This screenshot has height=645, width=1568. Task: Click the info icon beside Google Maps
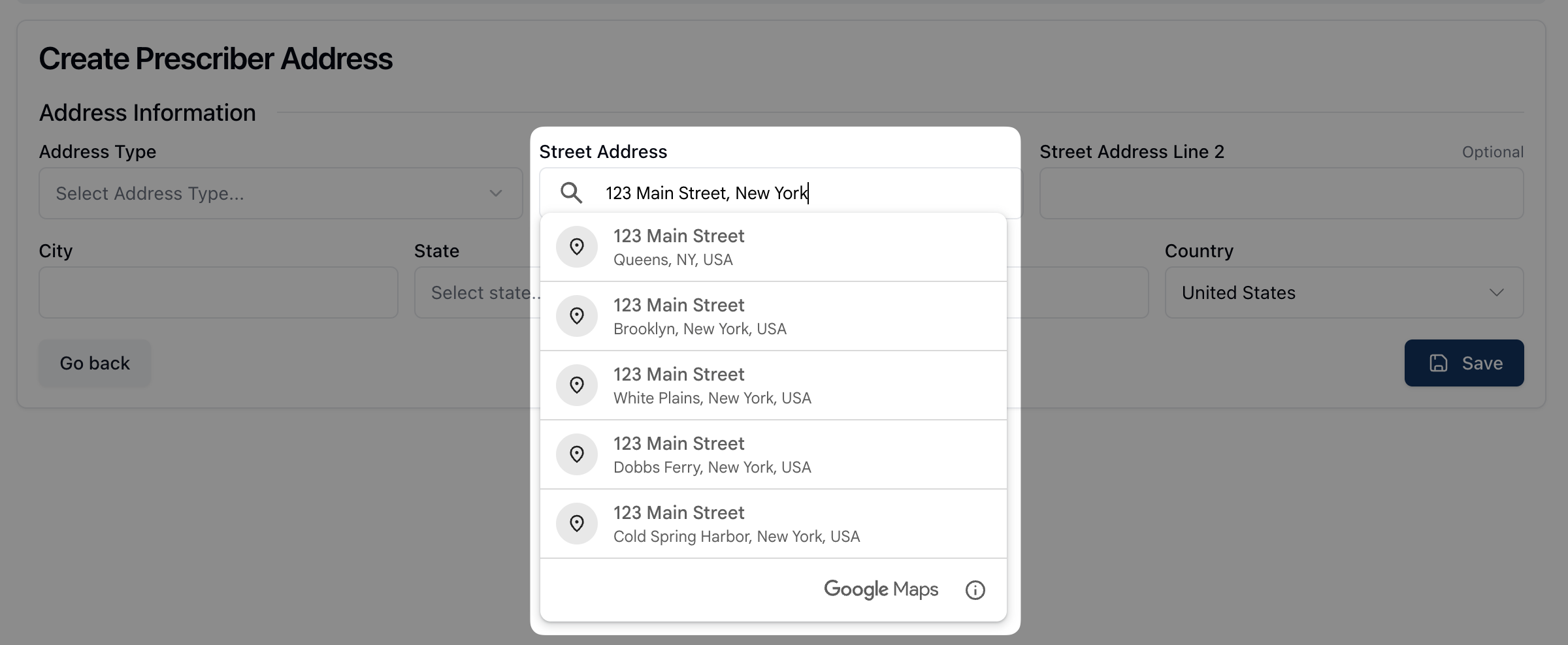975,590
